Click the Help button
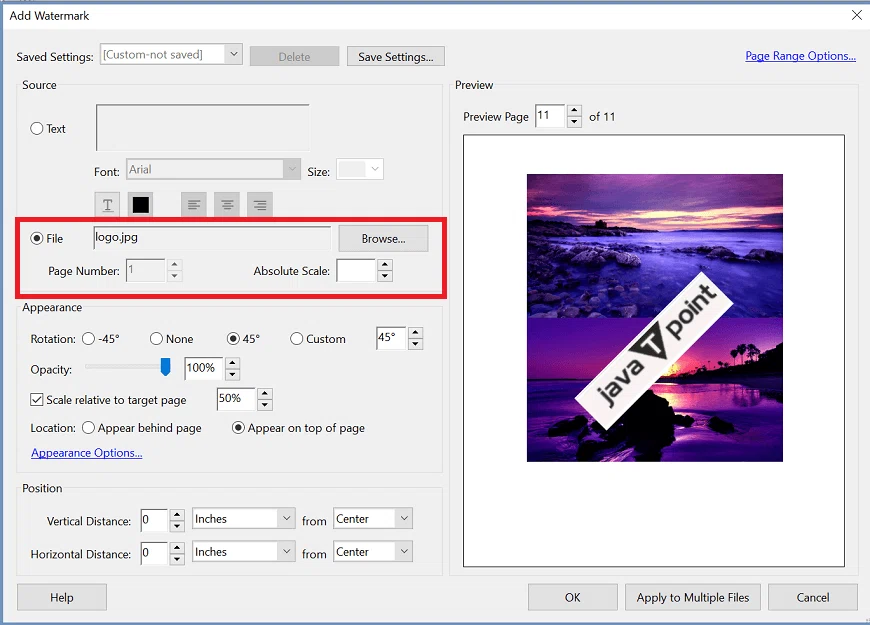Image resolution: width=870 pixels, height=625 pixels. pos(62,597)
